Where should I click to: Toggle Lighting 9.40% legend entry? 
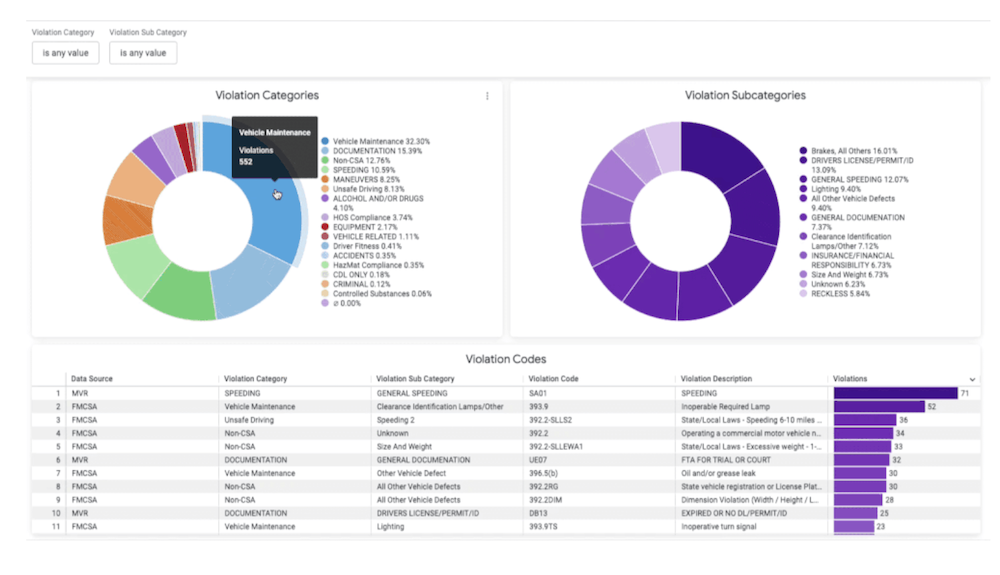coord(830,189)
